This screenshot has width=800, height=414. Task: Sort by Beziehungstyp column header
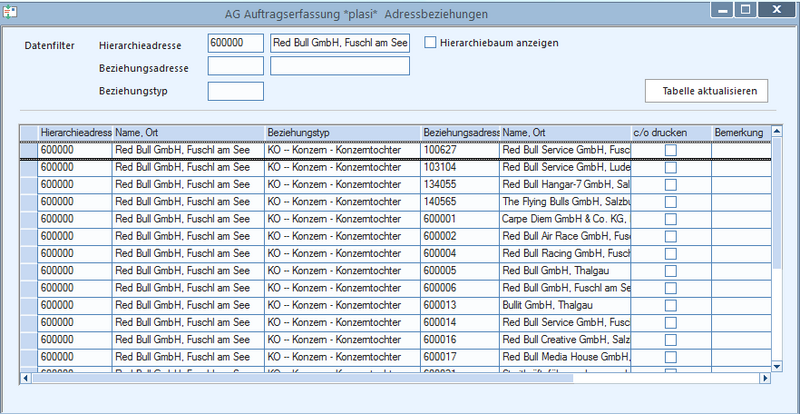click(x=342, y=133)
